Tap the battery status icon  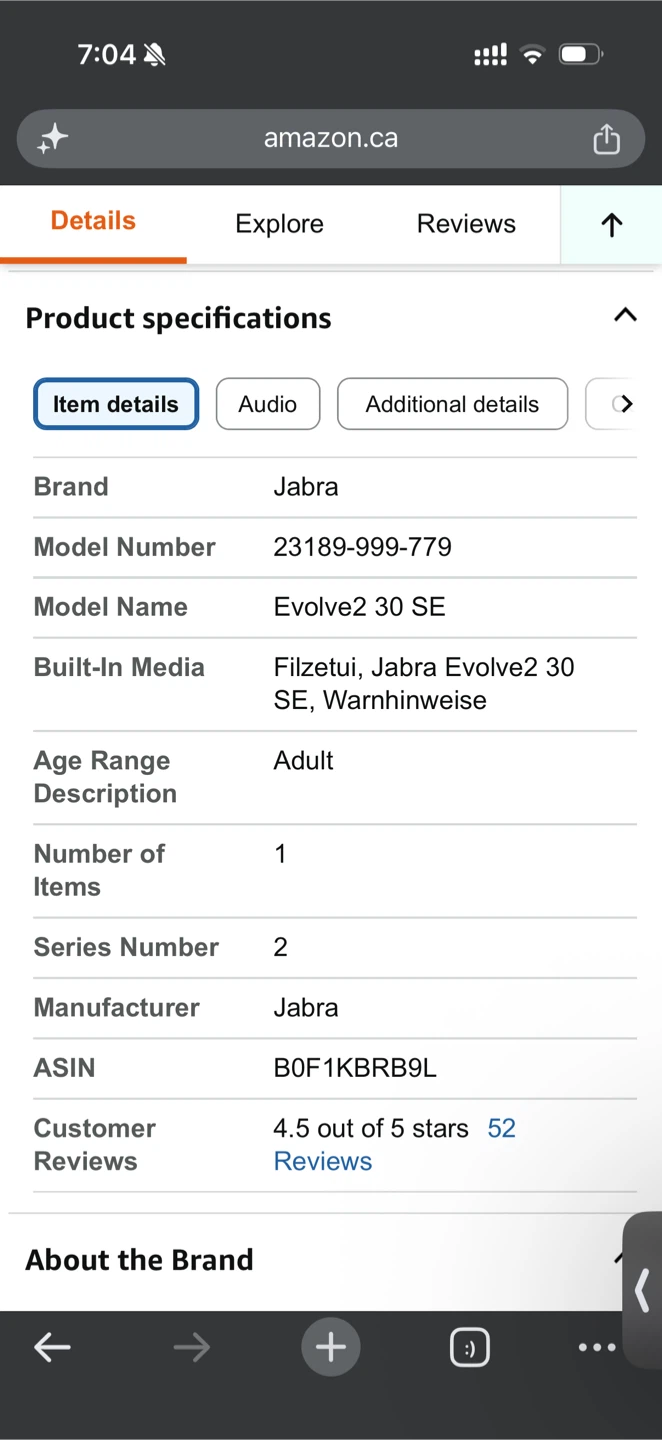(580, 54)
